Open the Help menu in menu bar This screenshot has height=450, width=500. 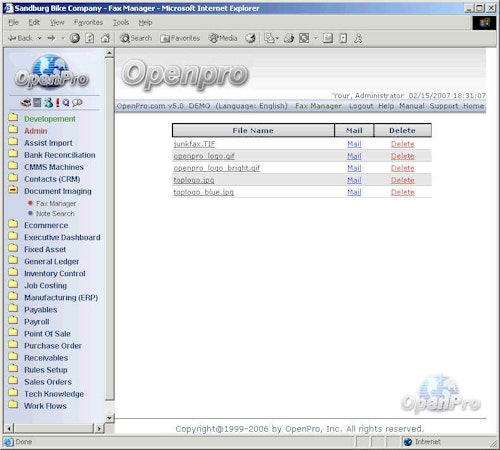[x=145, y=22]
